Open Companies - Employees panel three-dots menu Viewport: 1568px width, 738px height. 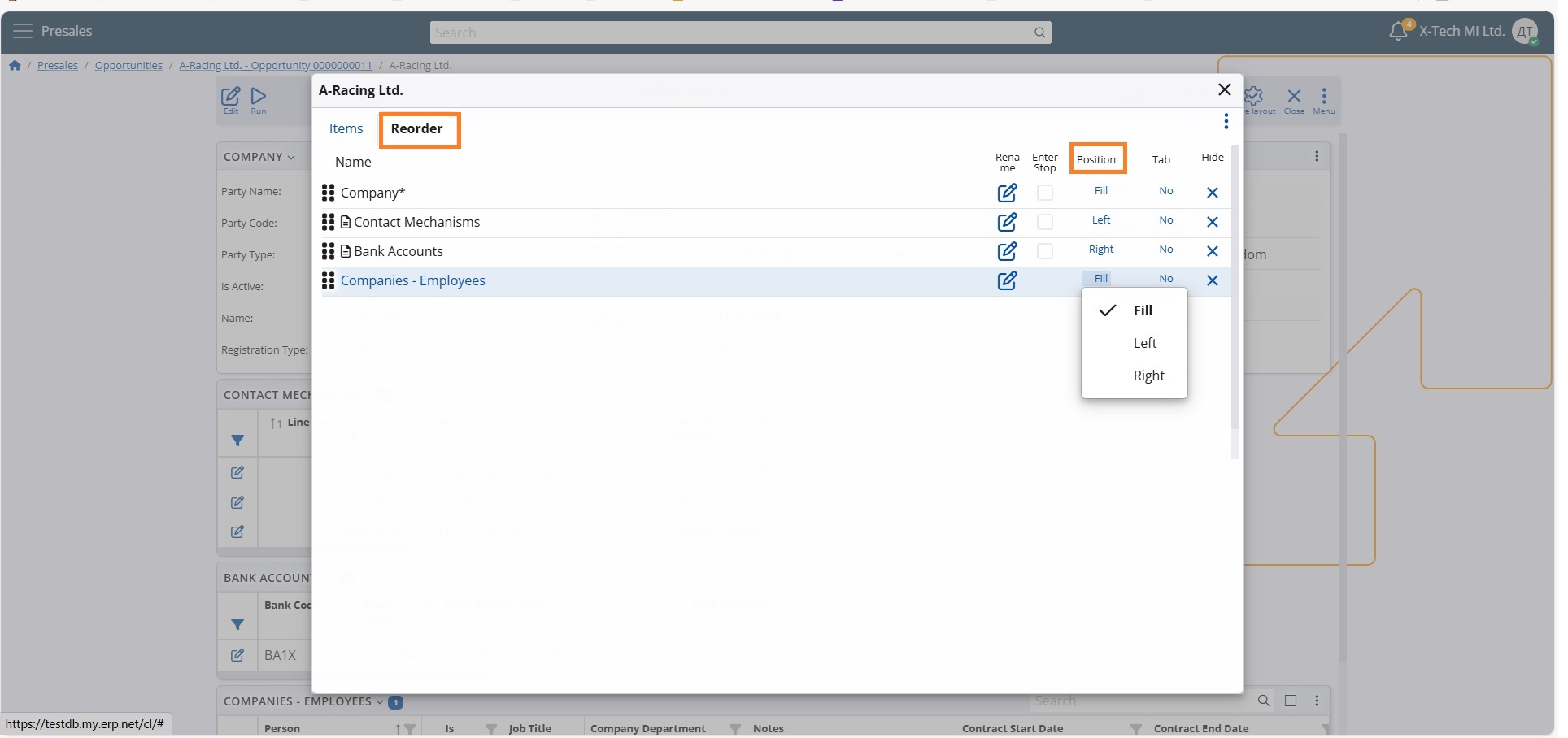click(1316, 701)
